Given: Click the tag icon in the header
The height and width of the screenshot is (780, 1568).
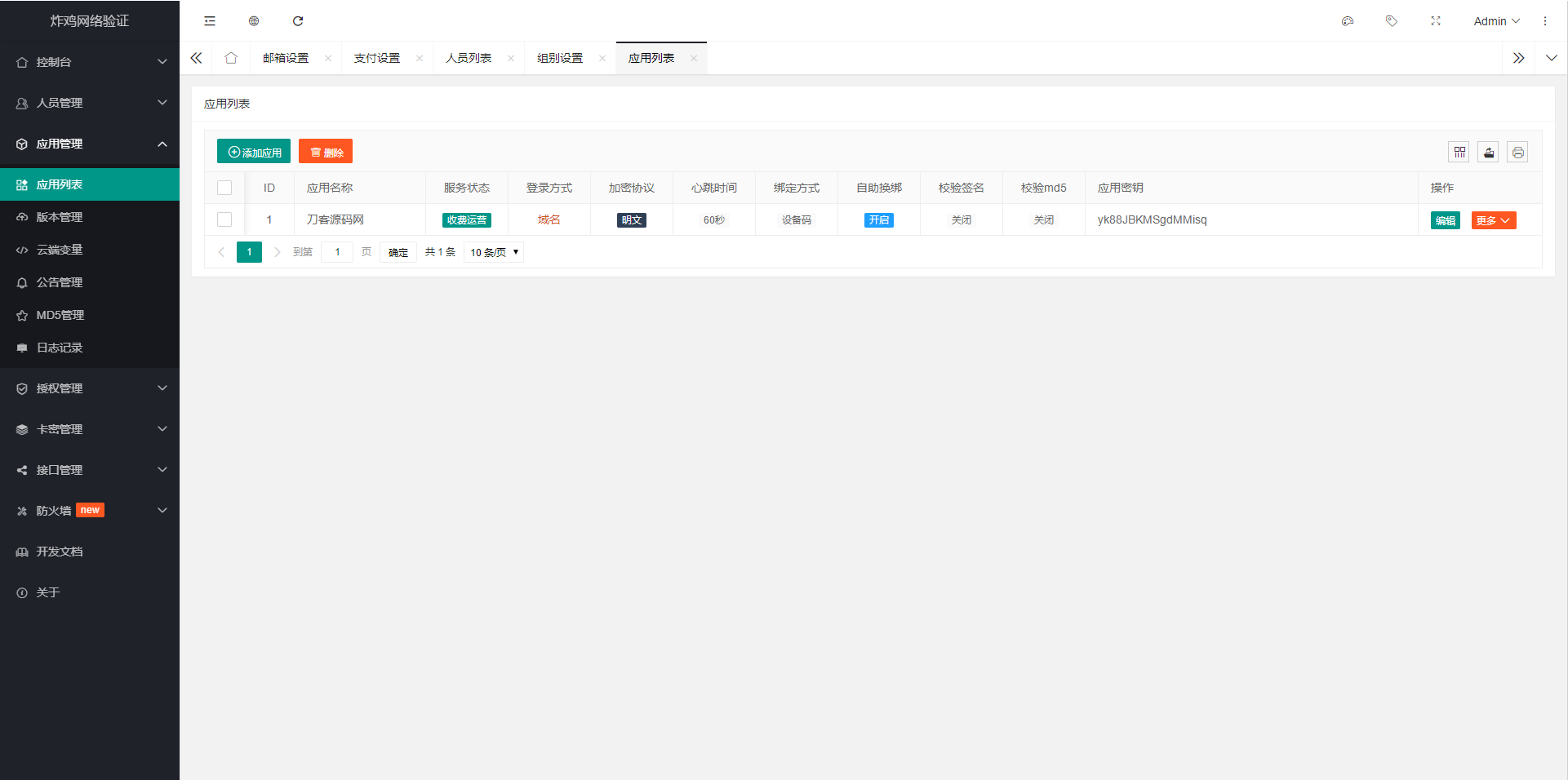Looking at the screenshot, I should pos(1392,20).
